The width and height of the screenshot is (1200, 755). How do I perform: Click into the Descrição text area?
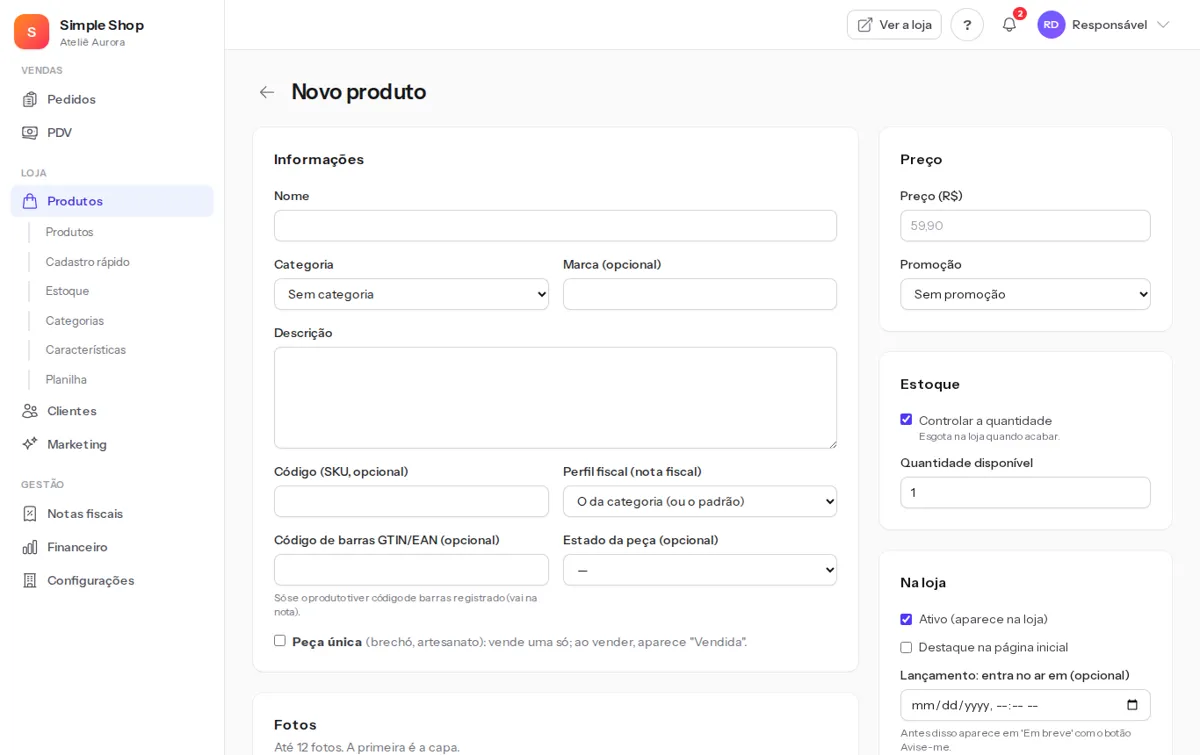[555, 398]
